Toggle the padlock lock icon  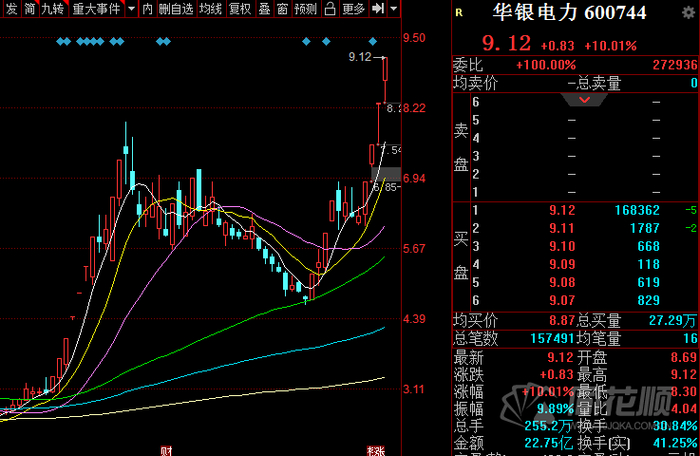[330, 8]
